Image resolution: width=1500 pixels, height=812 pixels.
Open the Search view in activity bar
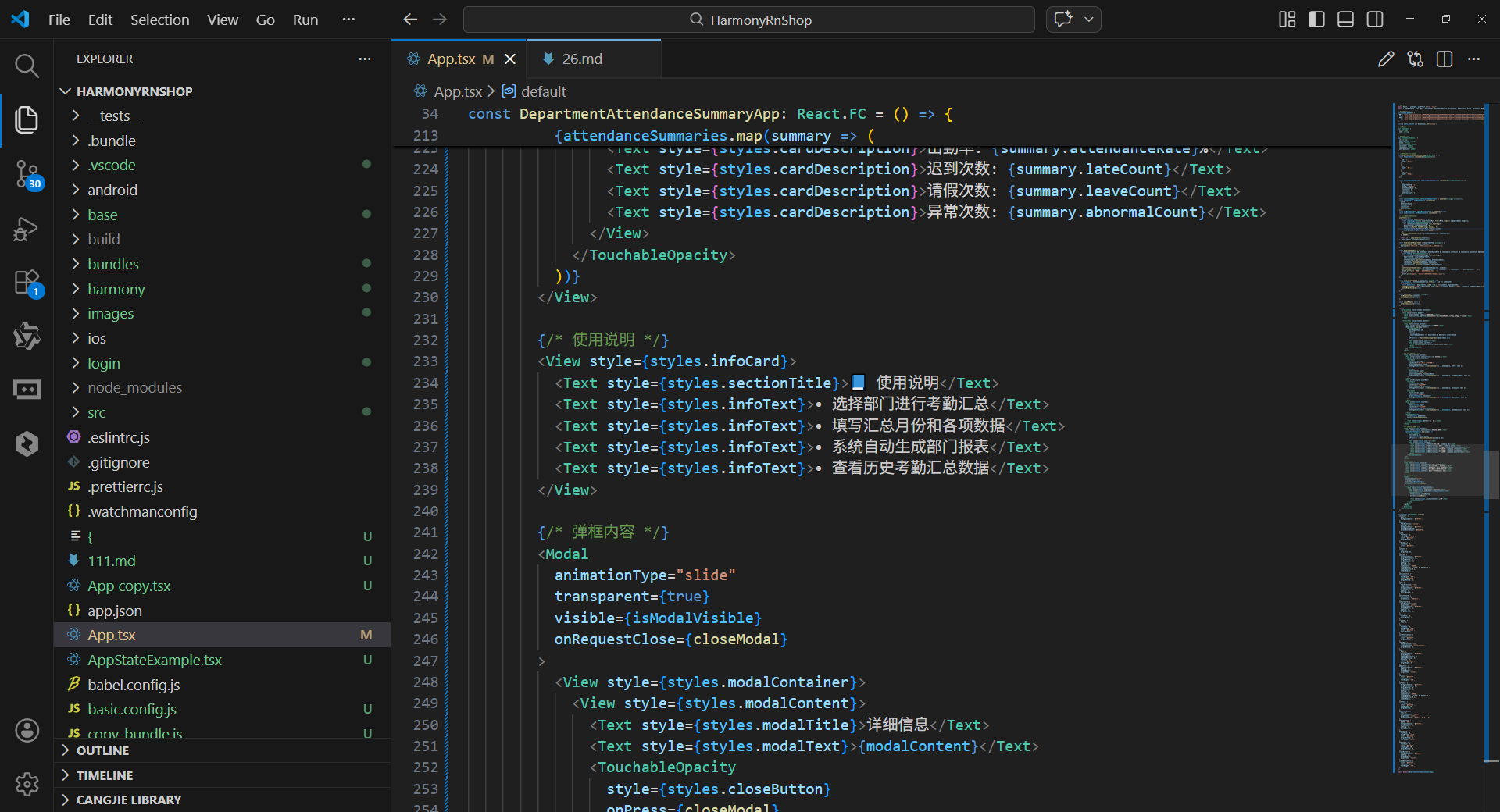(27, 66)
